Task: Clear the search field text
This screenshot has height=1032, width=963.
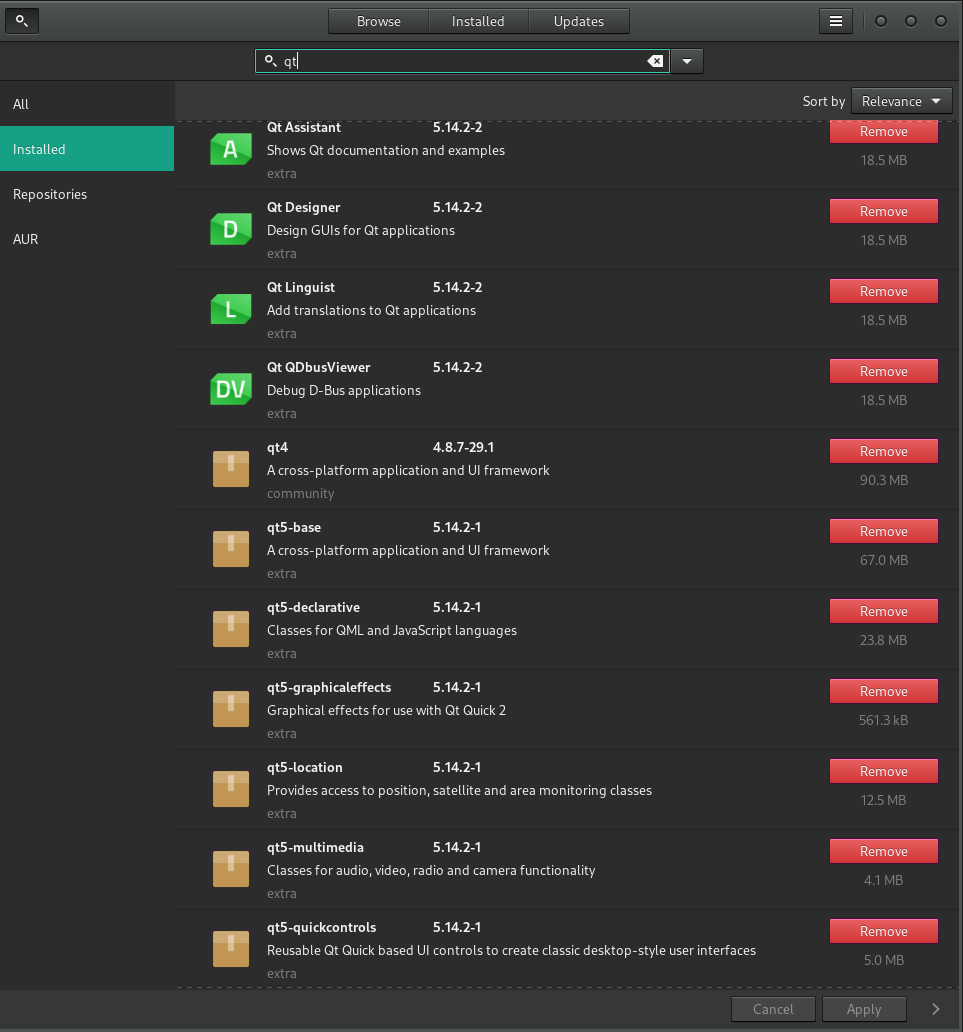Action: click(655, 61)
